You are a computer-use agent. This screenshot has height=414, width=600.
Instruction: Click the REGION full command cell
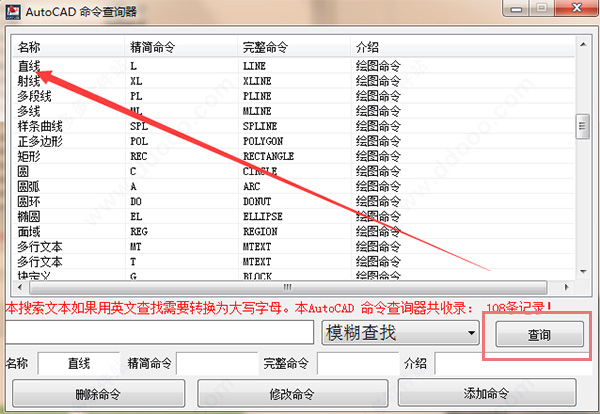click(x=260, y=231)
